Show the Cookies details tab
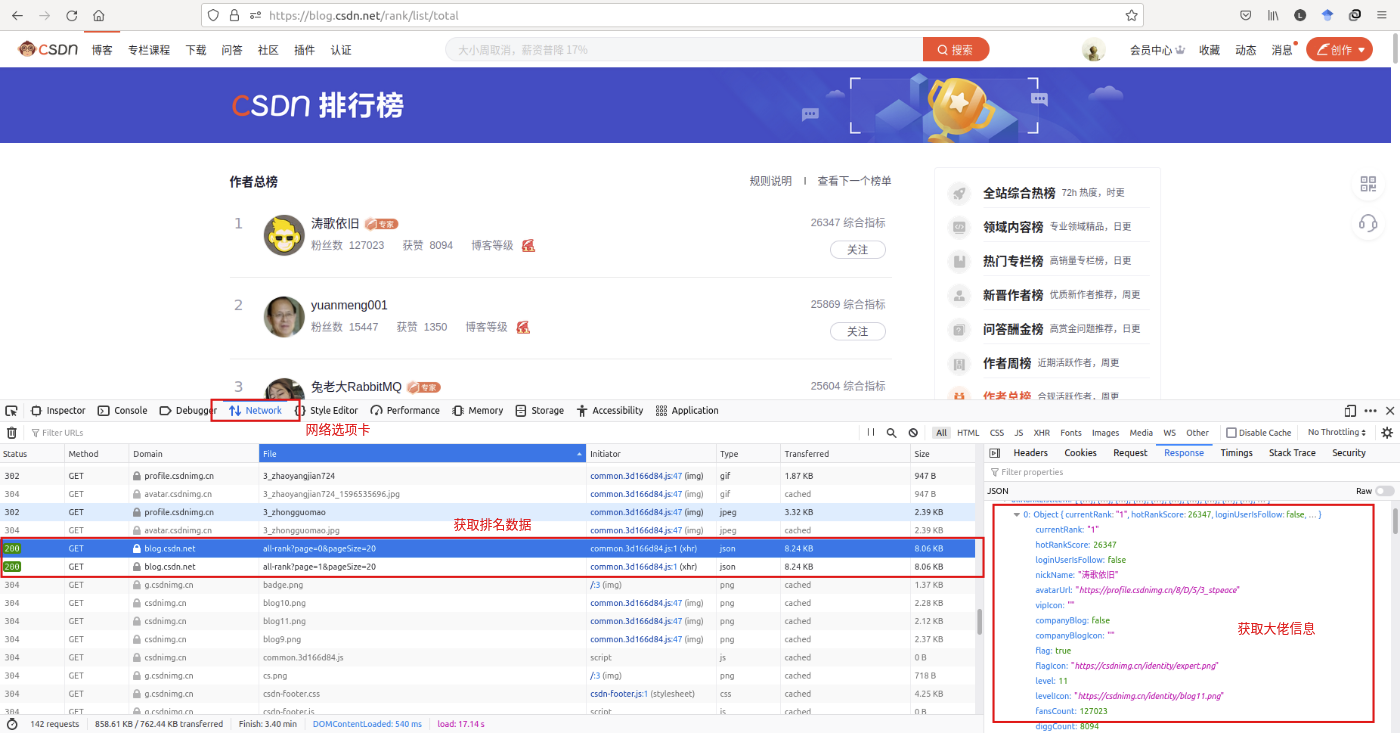 coord(1080,453)
